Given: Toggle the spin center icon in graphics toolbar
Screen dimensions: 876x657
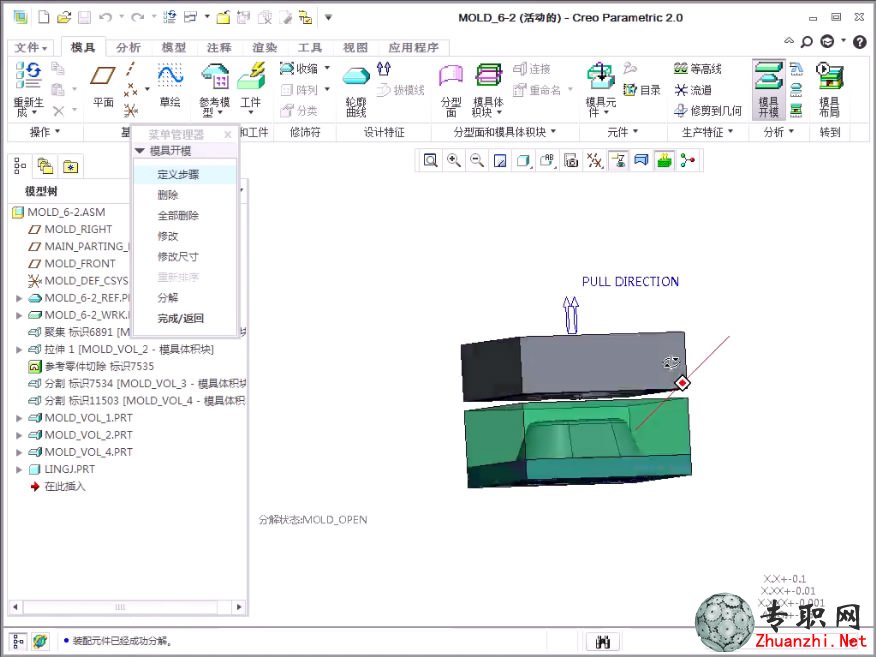Looking at the screenshot, I should pyautogui.click(x=687, y=161).
